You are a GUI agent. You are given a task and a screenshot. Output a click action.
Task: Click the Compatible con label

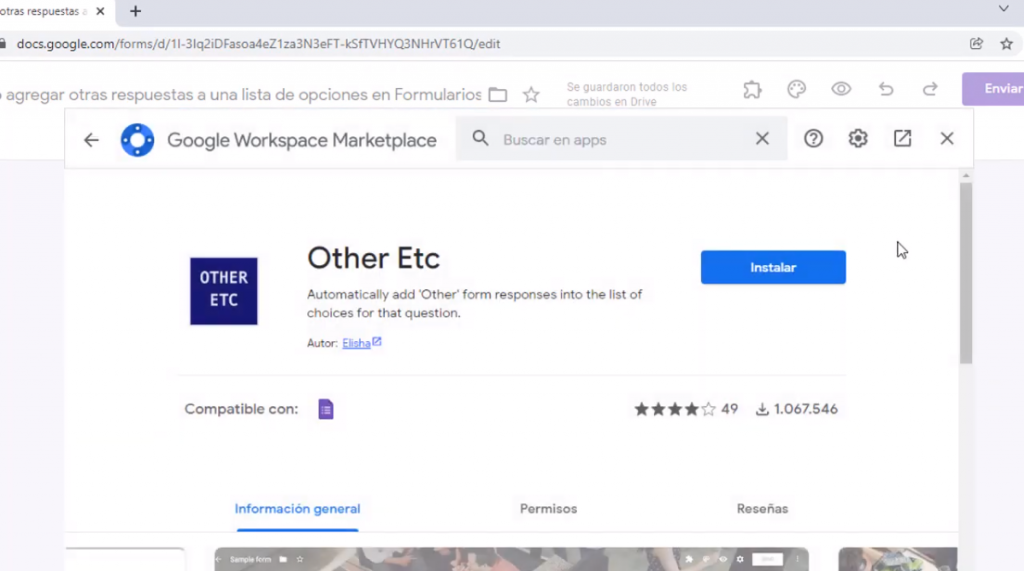point(241,409)
